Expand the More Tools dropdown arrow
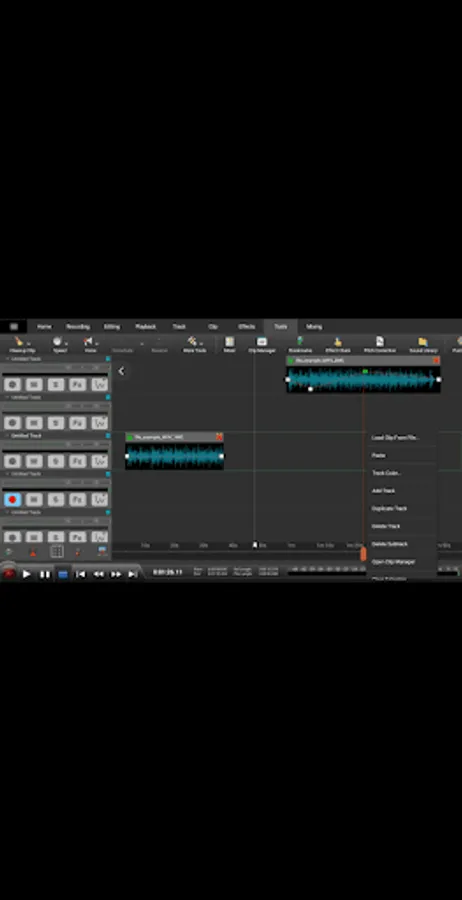 coord(201,343)
